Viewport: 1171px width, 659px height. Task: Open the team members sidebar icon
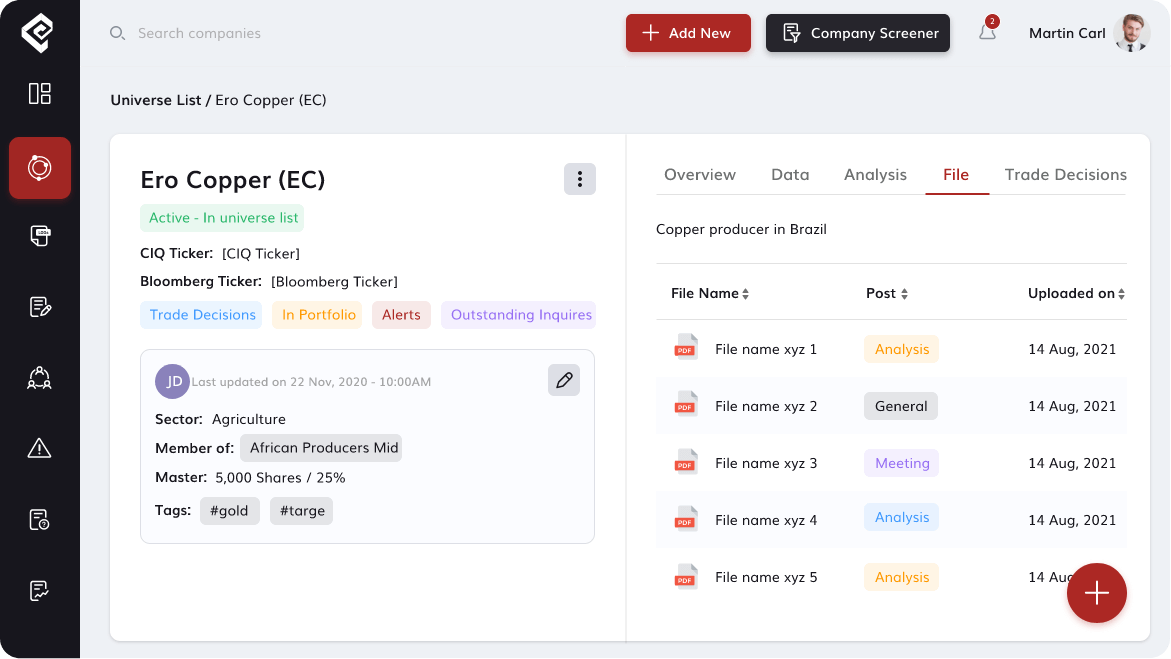[x=40, y=378]
